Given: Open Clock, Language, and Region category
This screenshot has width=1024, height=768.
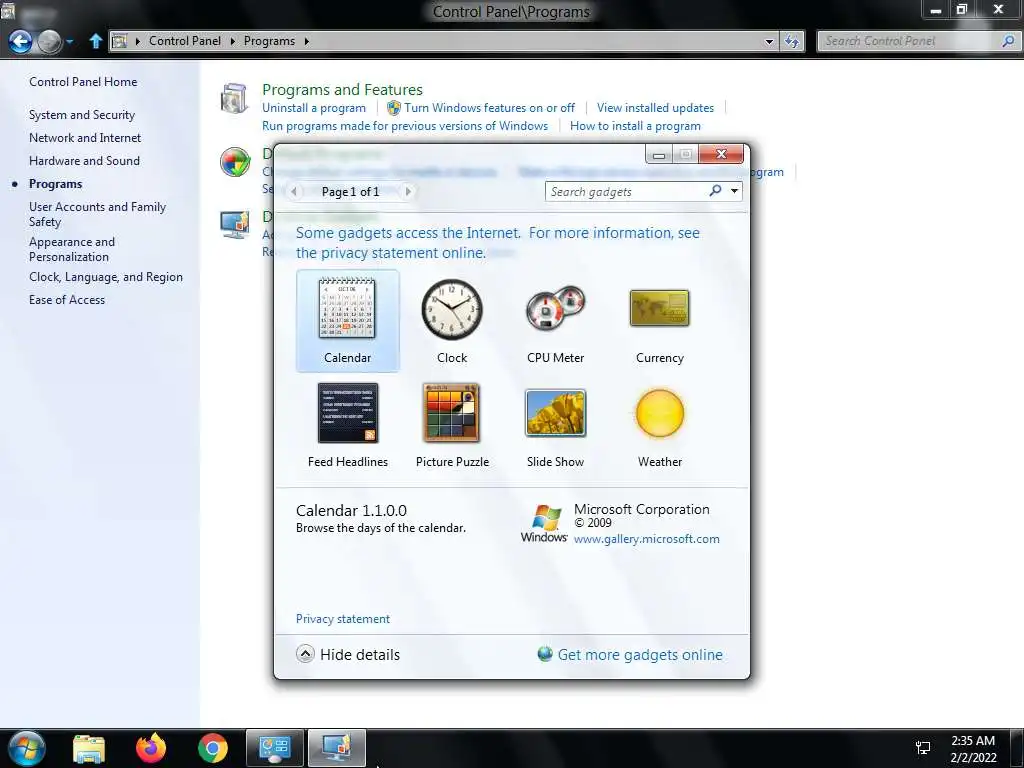Looking at the screenshot, I should (x=106, y=277).
